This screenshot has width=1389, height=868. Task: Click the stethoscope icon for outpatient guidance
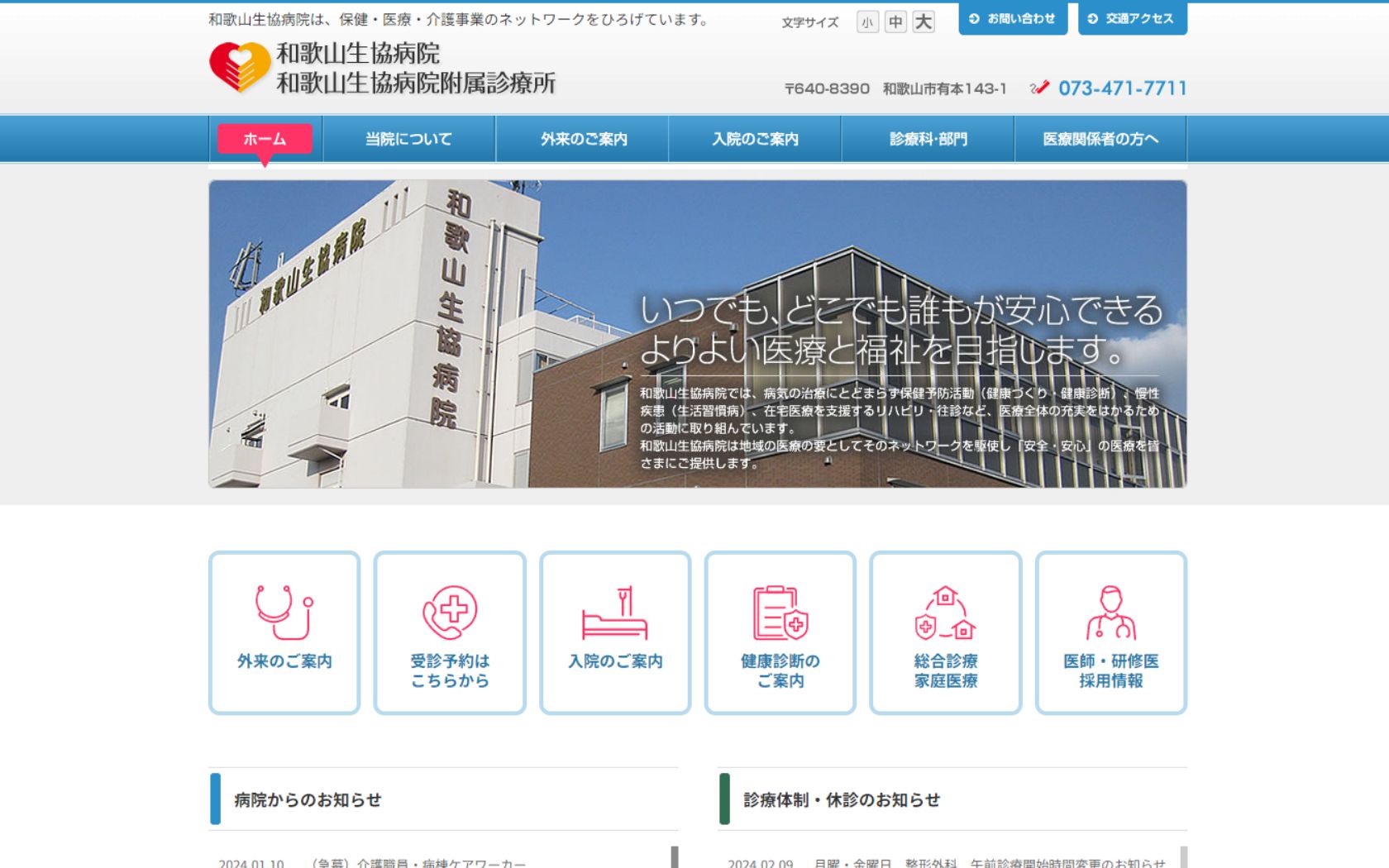click(x=284, y=612)
